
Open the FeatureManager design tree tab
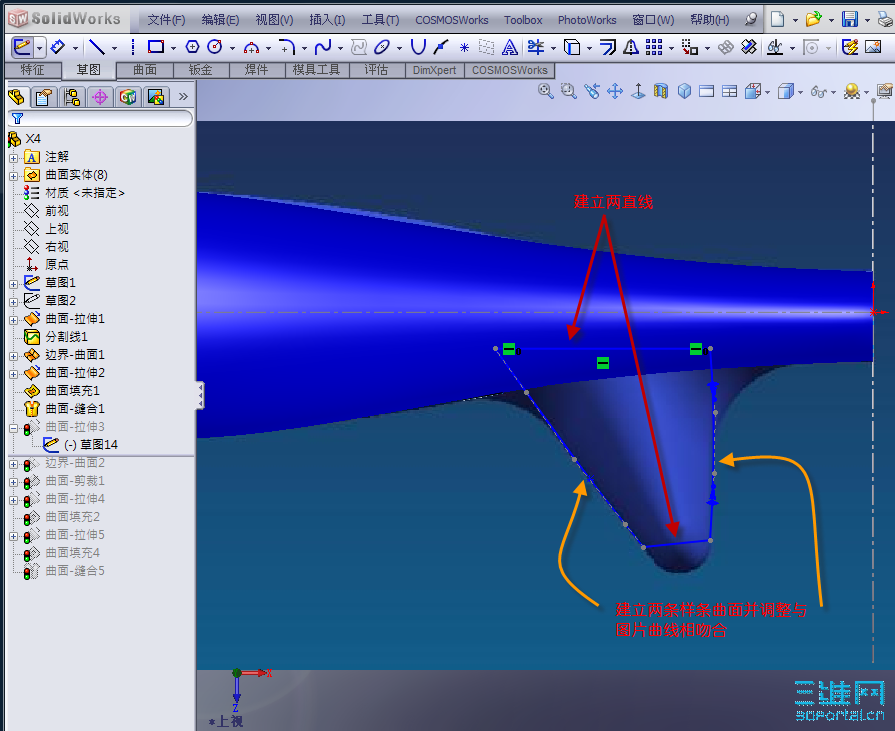pos(17,97)
